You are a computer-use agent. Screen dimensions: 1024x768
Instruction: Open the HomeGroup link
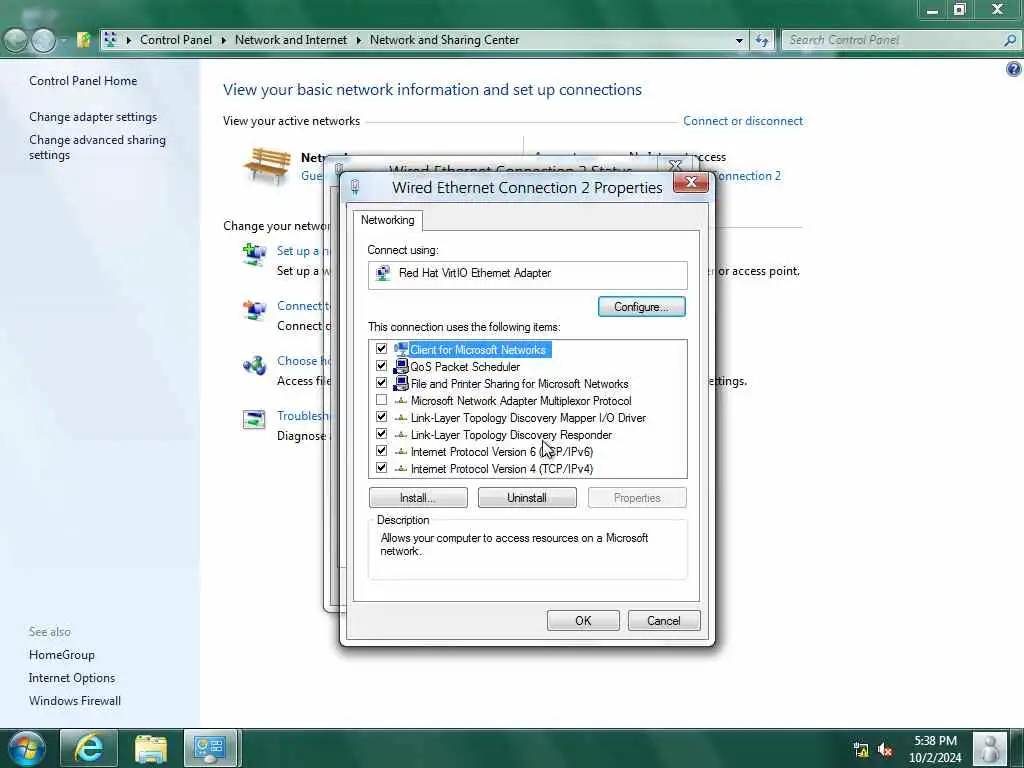click(x=61, y=655)
